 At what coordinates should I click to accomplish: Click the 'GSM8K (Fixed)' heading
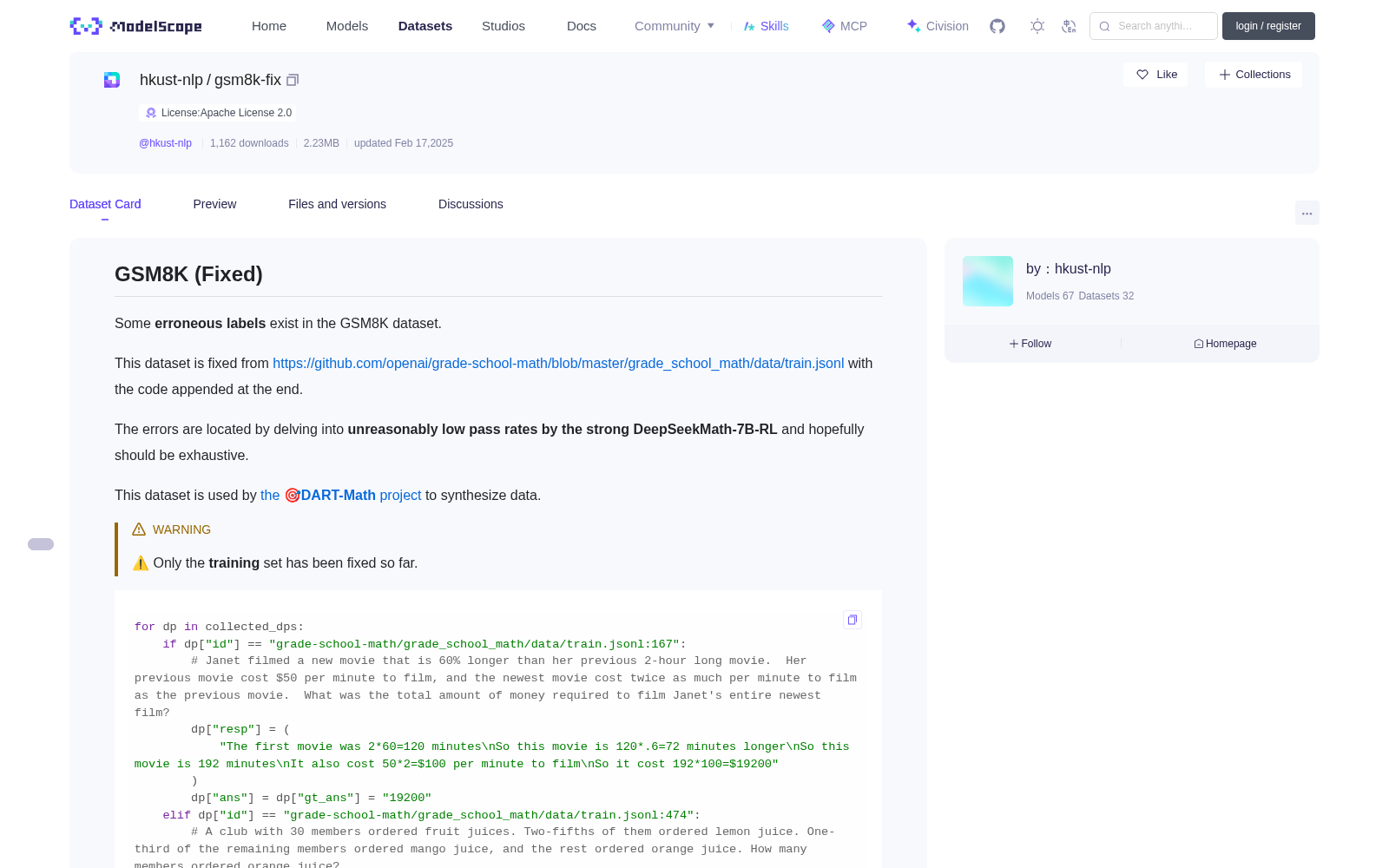pos(188,274)
